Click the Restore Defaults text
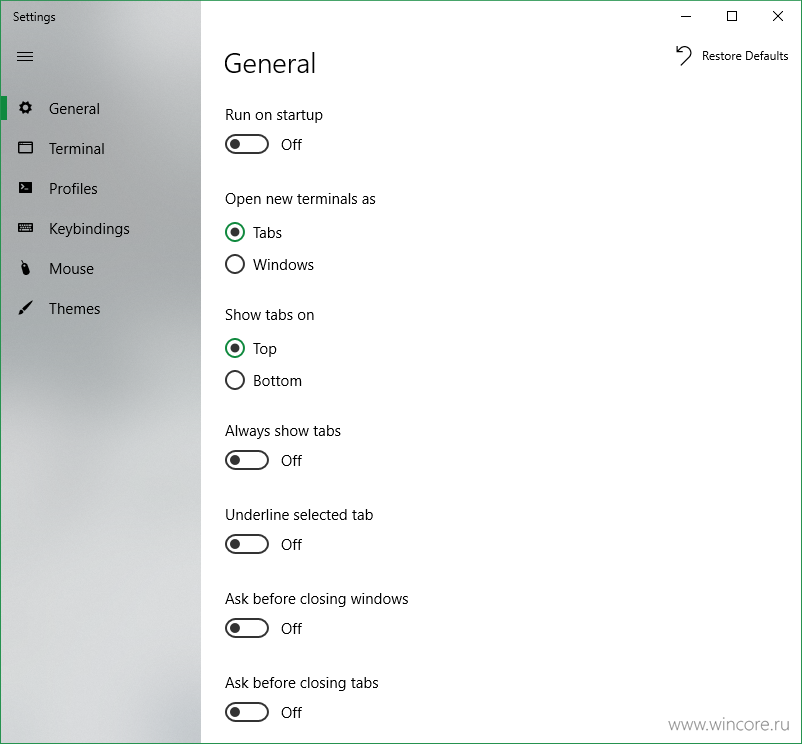802x744 pixels. (x=745, y=56)
